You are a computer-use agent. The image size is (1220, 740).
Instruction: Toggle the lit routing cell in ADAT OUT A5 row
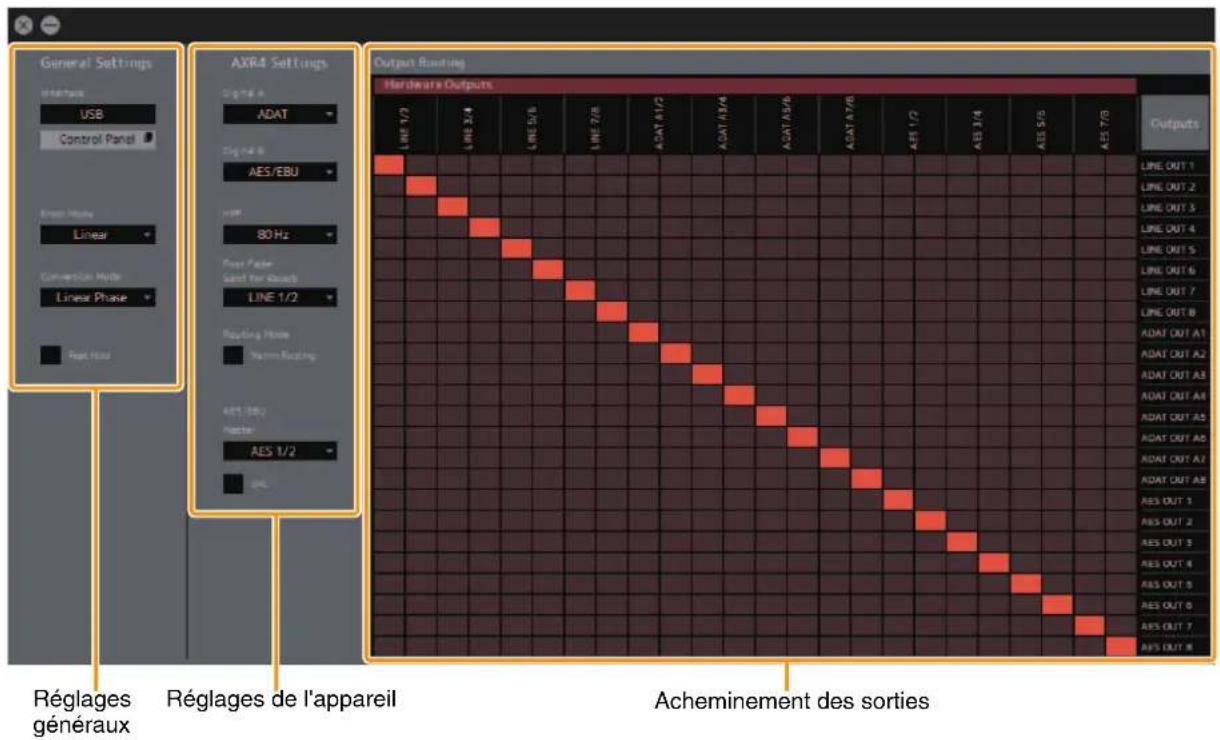pyautogui.click(x=771, y=416)
